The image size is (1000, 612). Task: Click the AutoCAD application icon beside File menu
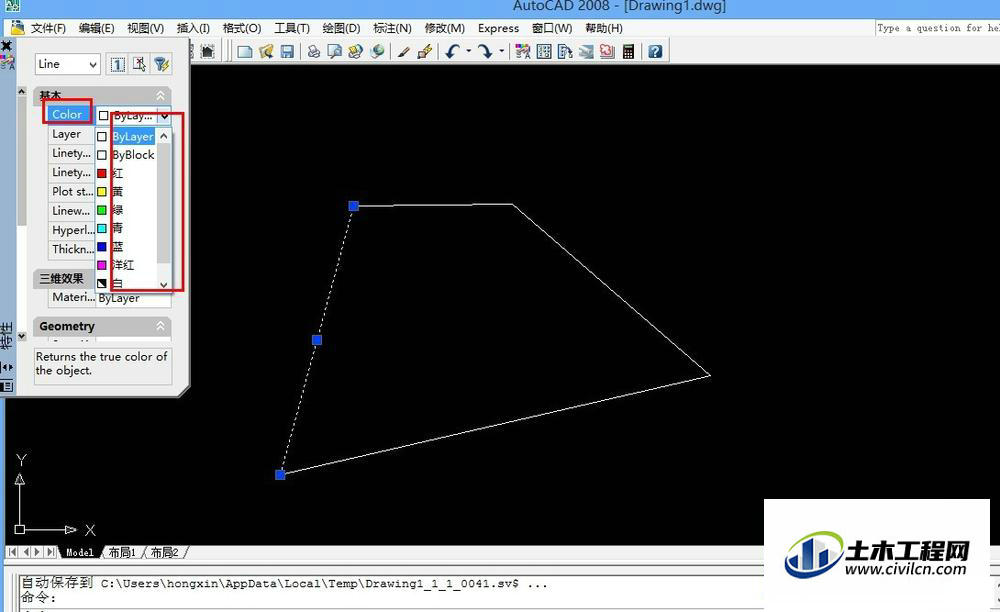17,27
